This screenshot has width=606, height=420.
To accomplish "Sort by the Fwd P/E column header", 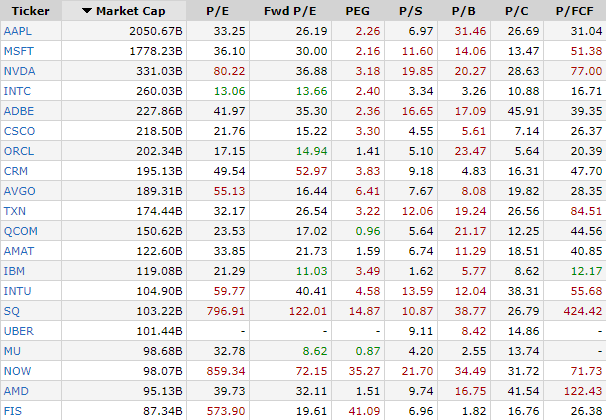I will [290, 11].
